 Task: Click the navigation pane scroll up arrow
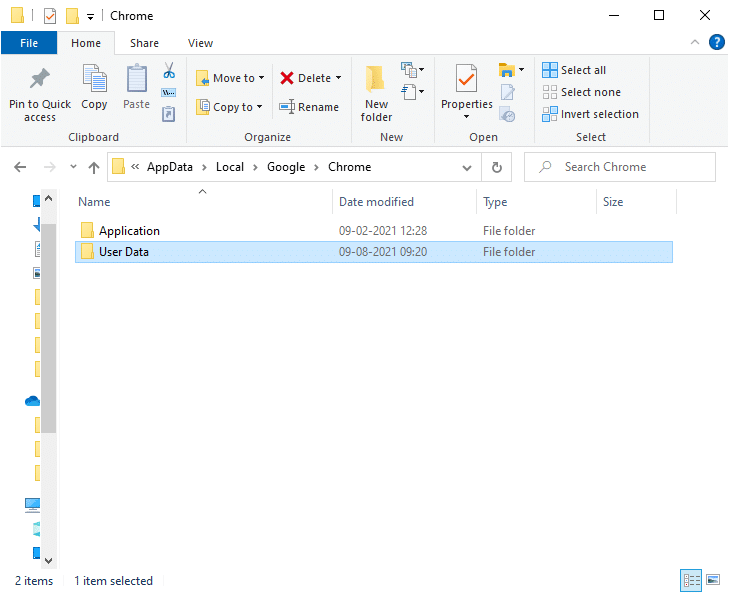[48, 199]
